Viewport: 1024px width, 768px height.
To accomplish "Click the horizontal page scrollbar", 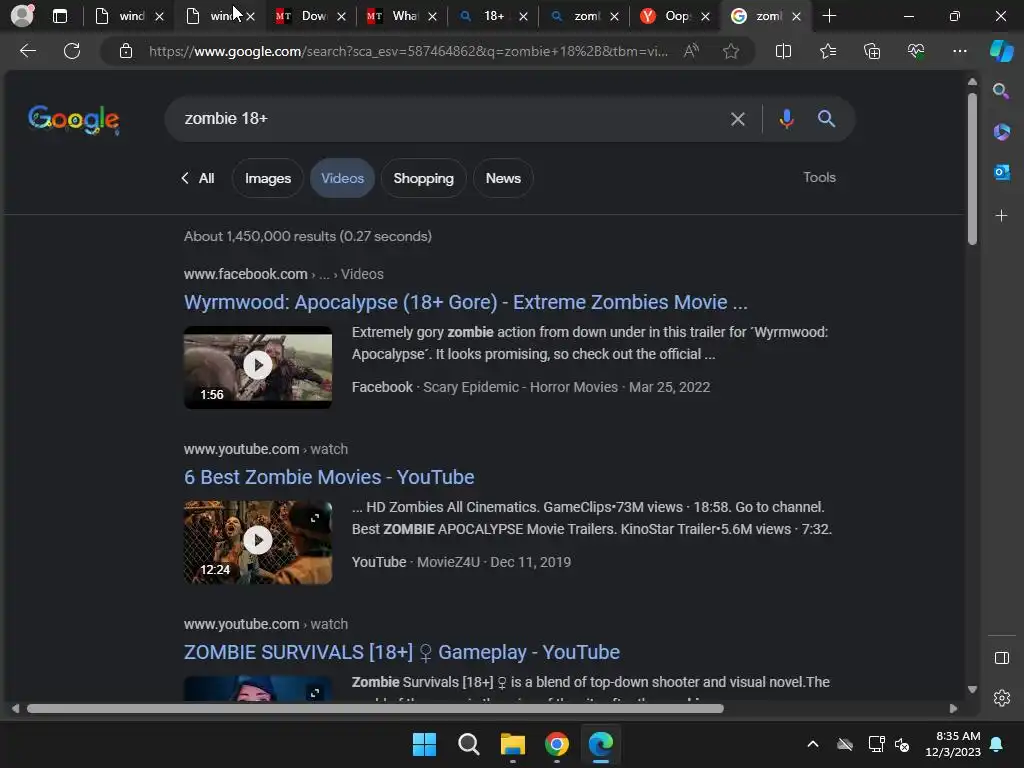I will pyautogui.click(x=375, y=709).
